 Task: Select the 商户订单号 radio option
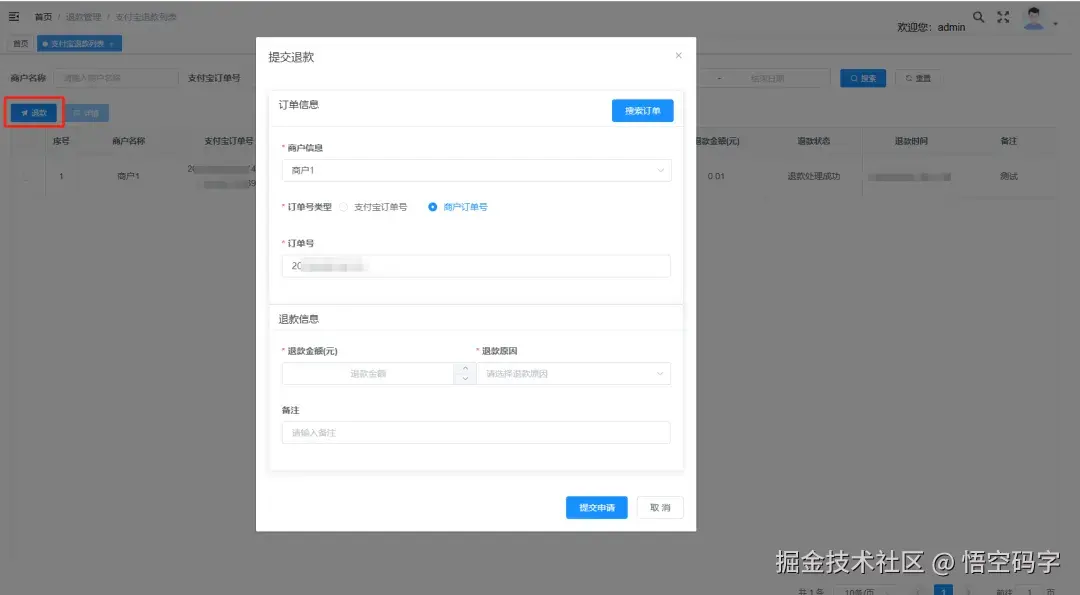point(431,207)
